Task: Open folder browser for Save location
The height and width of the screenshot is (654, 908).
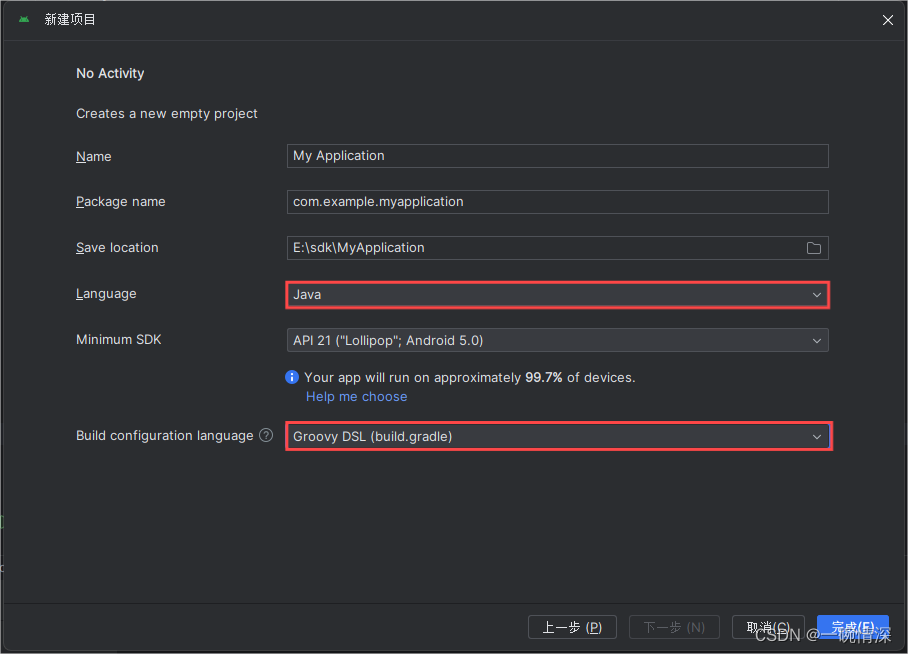Action: 814,248
